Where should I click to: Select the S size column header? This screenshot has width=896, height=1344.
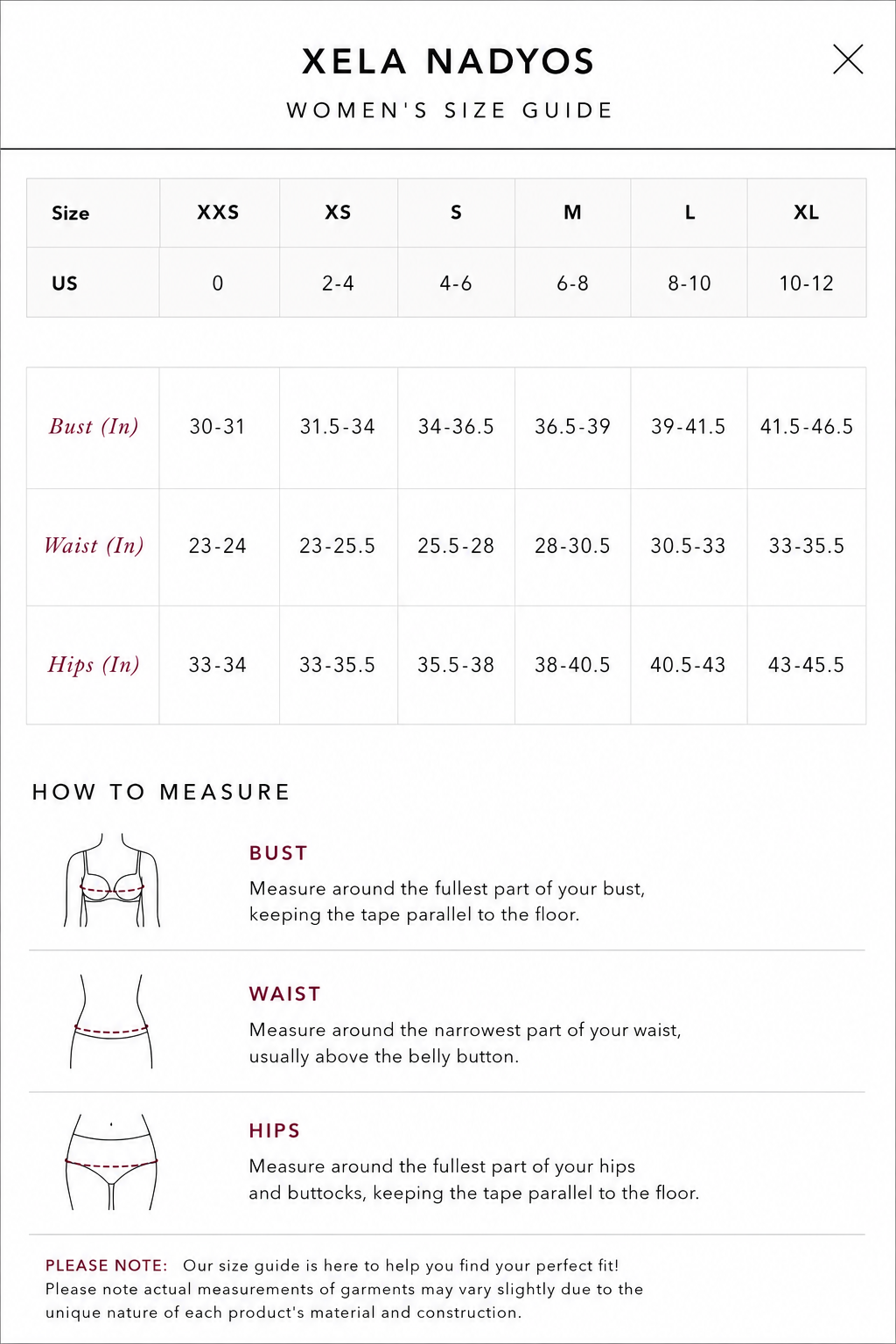click(x=456, y=213)
